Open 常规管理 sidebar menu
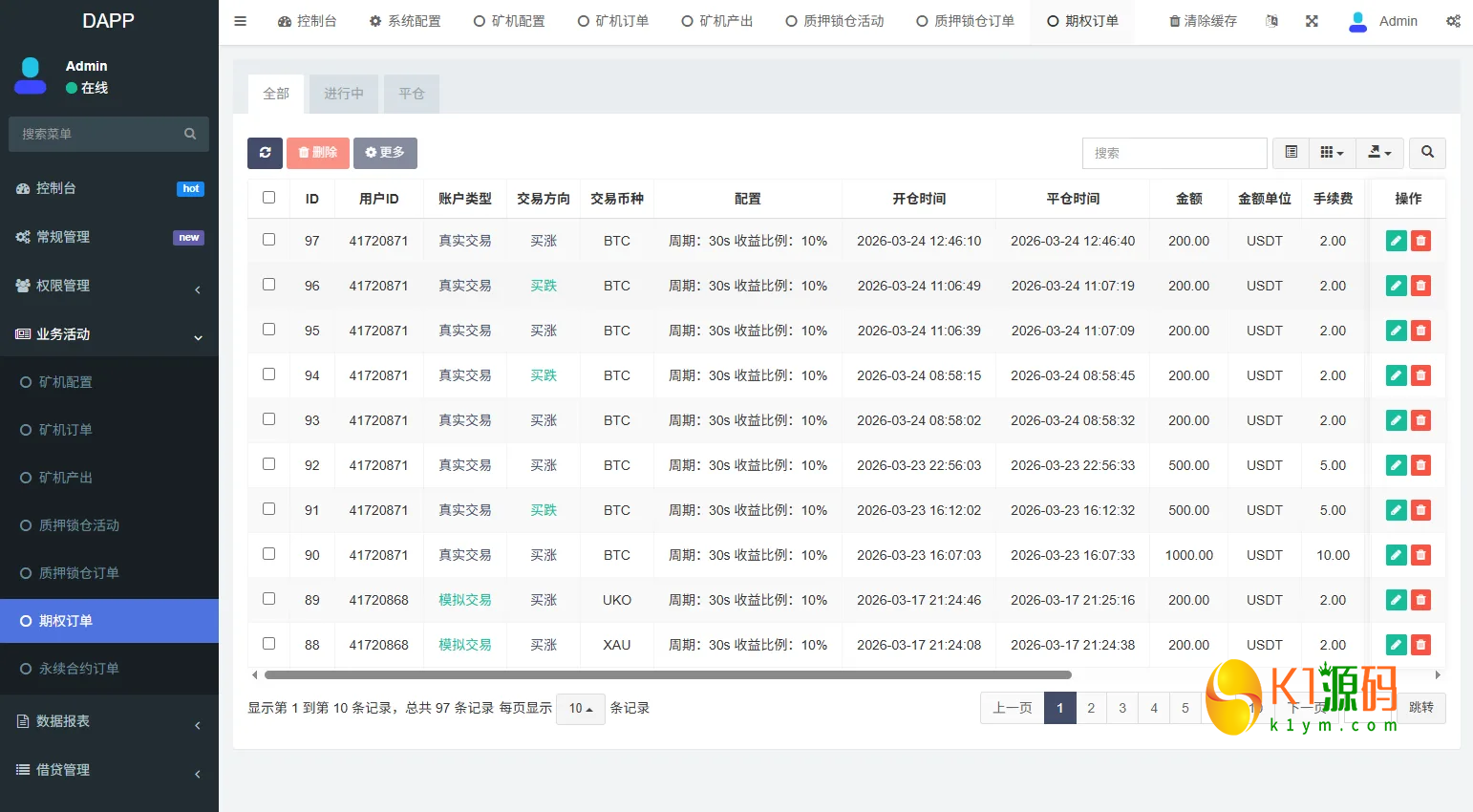Image resolution: width=1473 pixels, height=812 pixels. pyautogui.click(x=109, y=237)
